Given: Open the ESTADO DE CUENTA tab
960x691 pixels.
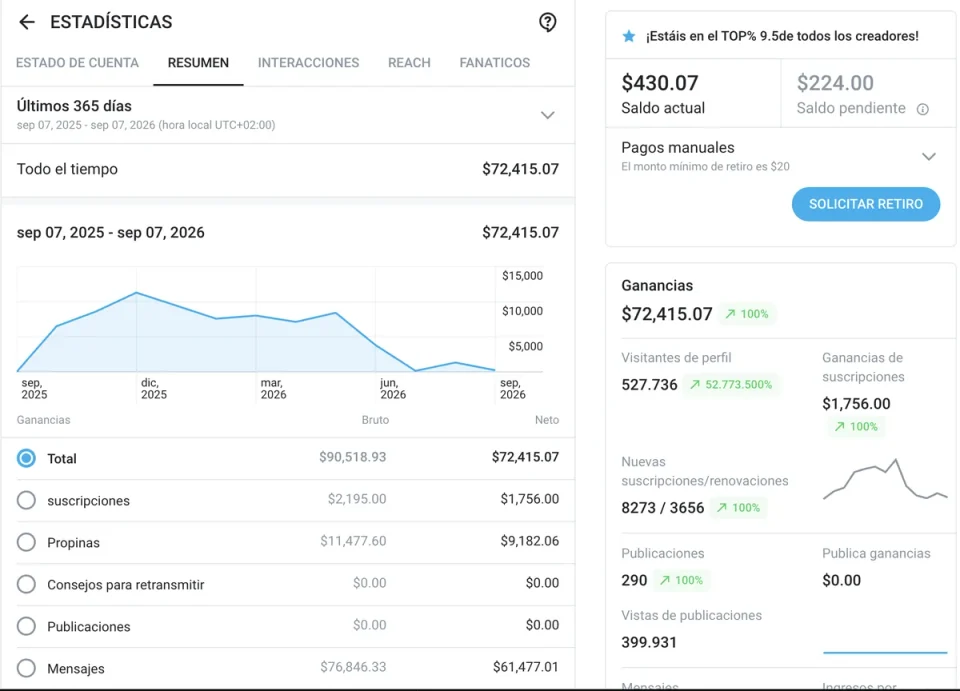Looking at the screenshot, I should (77, 62).
